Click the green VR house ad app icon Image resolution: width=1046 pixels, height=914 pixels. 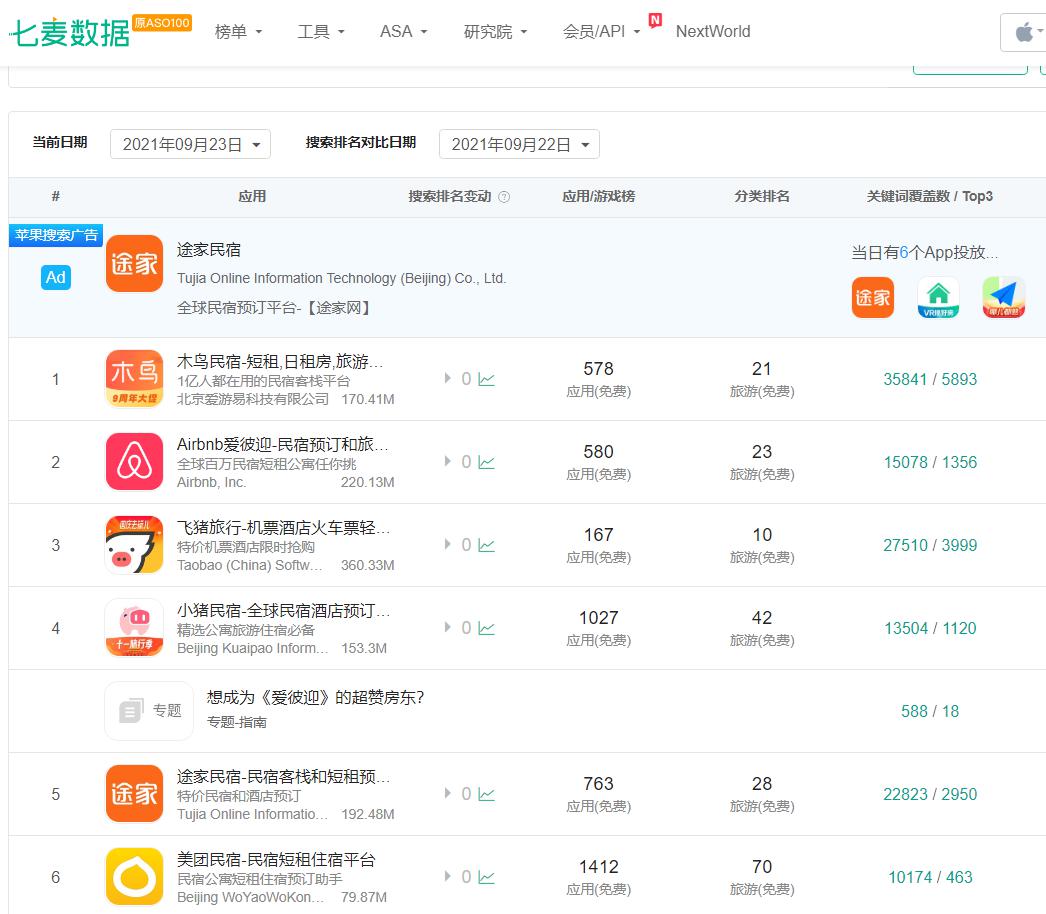pyautogui.click(x=938, y=298)
